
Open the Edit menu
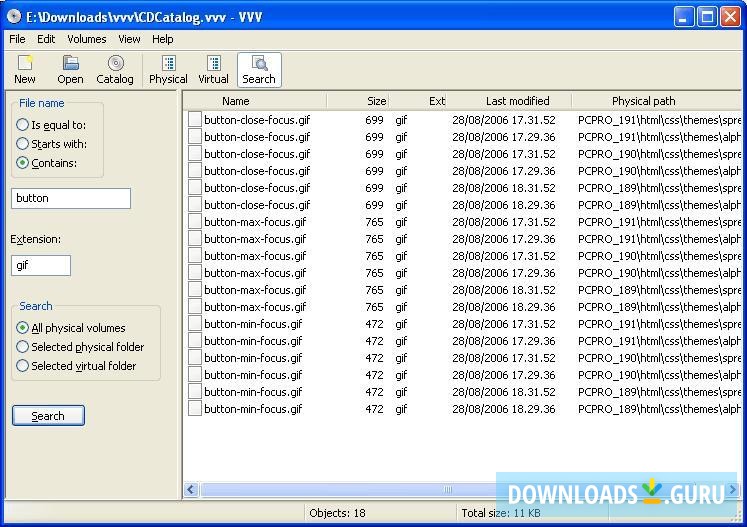tap(46, 39)
